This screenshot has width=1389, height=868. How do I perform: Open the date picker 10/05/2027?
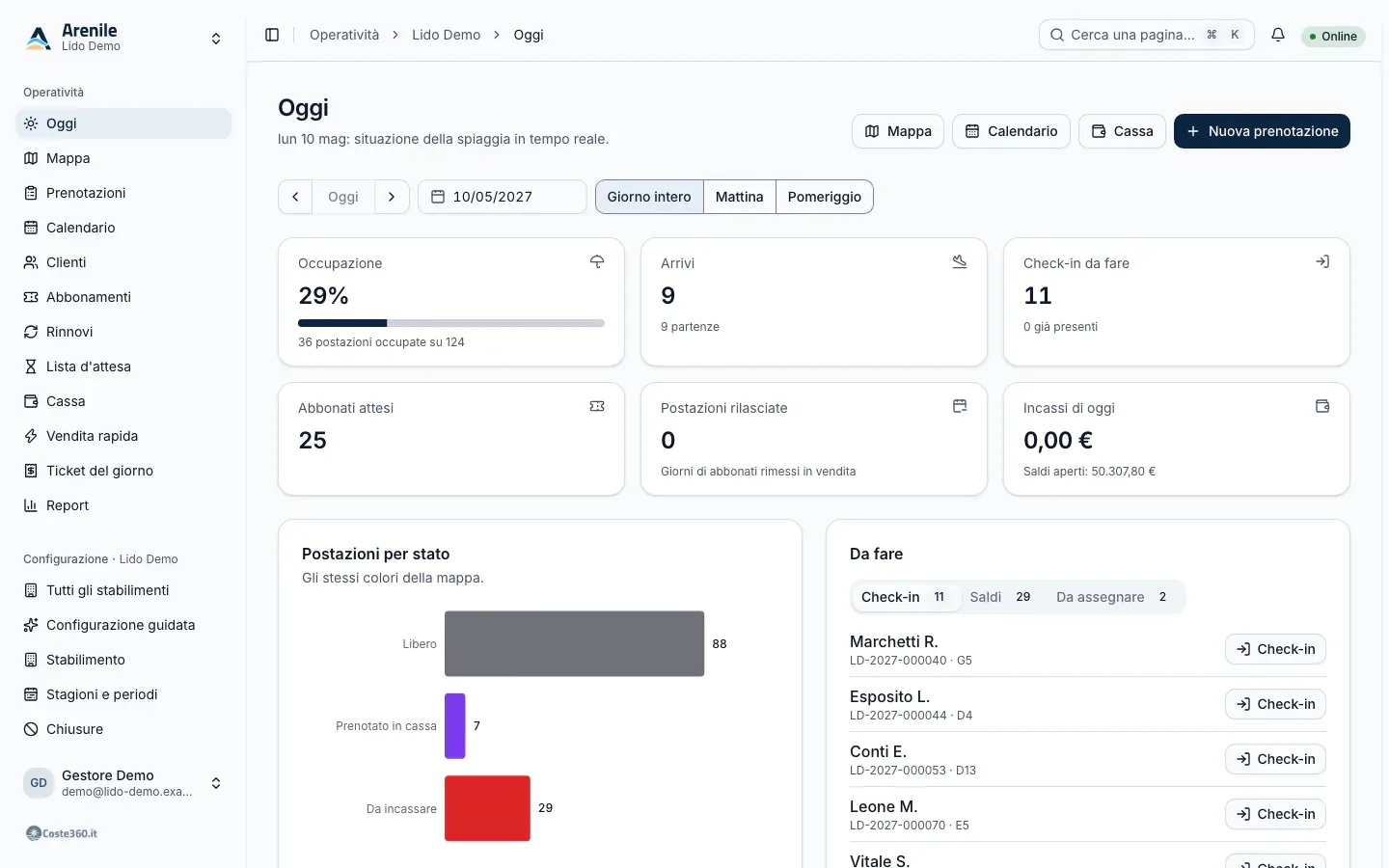coord(502,197)
